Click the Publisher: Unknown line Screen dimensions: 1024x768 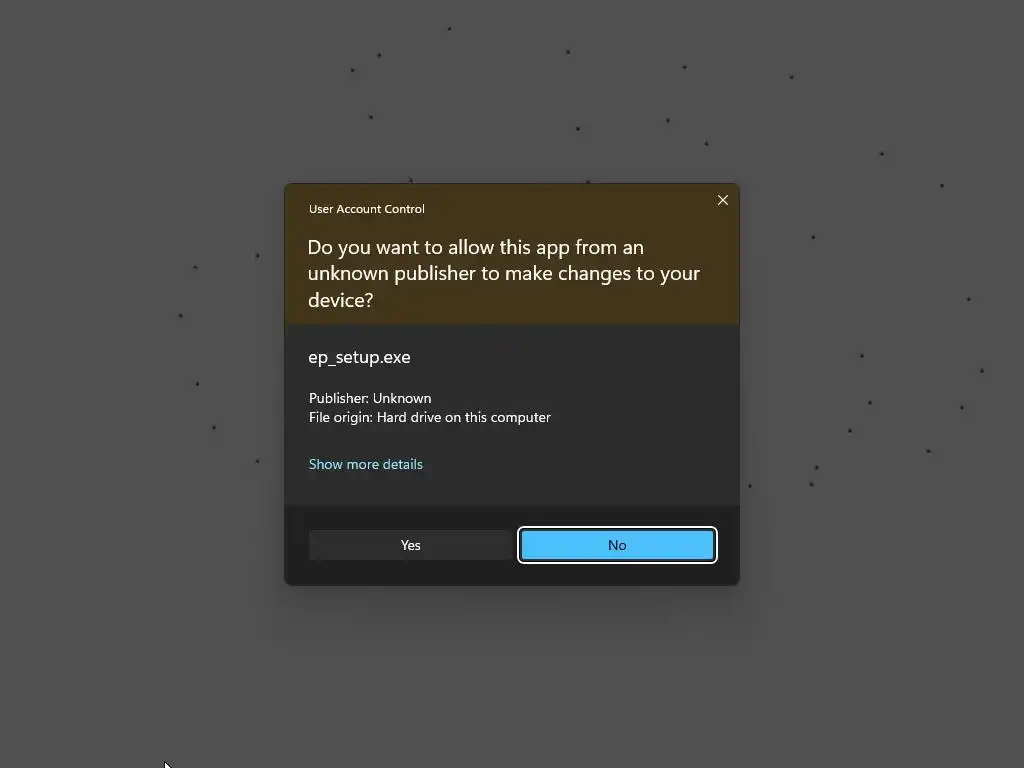point(370,398)
